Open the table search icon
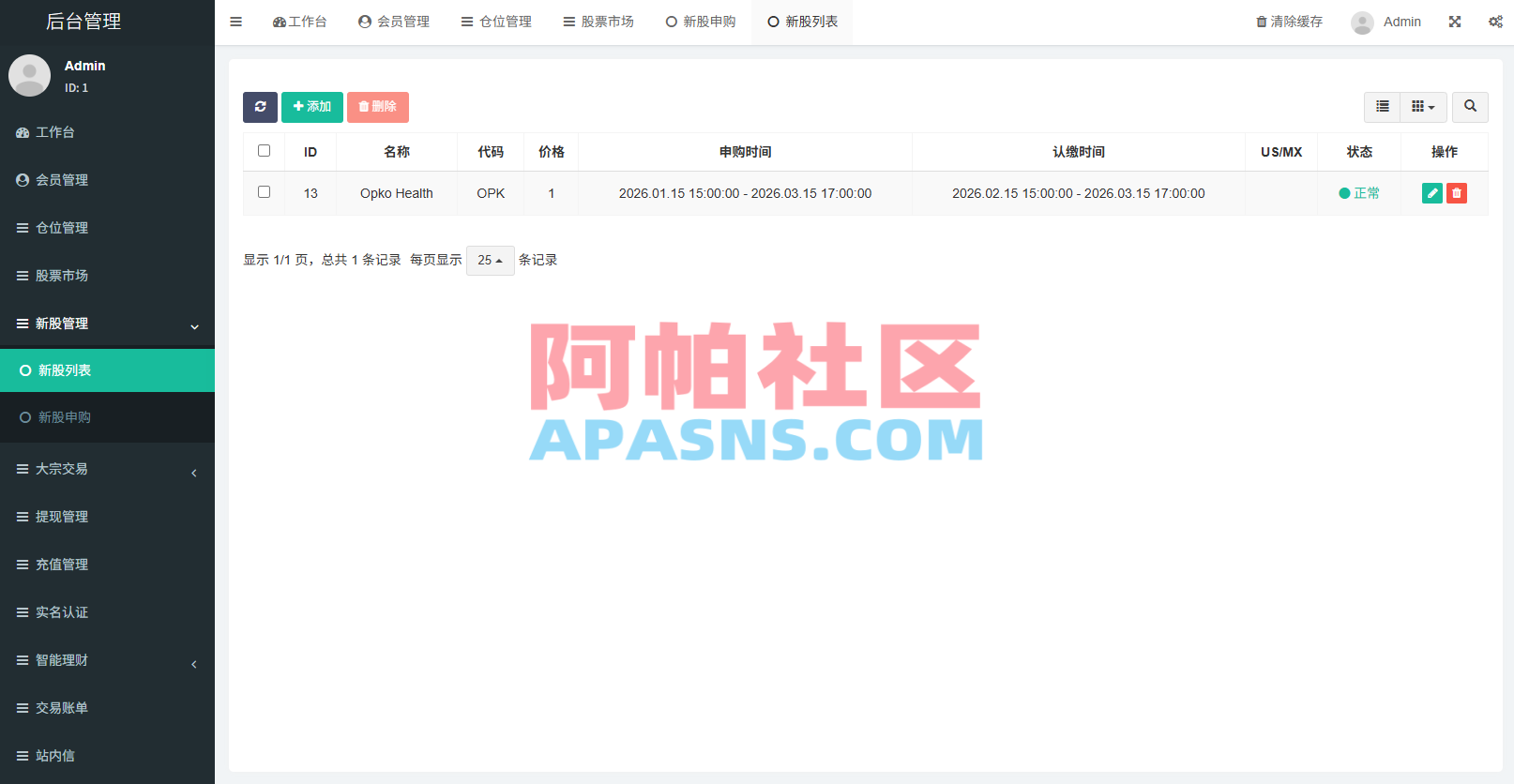The image size is (1514, 784). [x=1470, y=107]
